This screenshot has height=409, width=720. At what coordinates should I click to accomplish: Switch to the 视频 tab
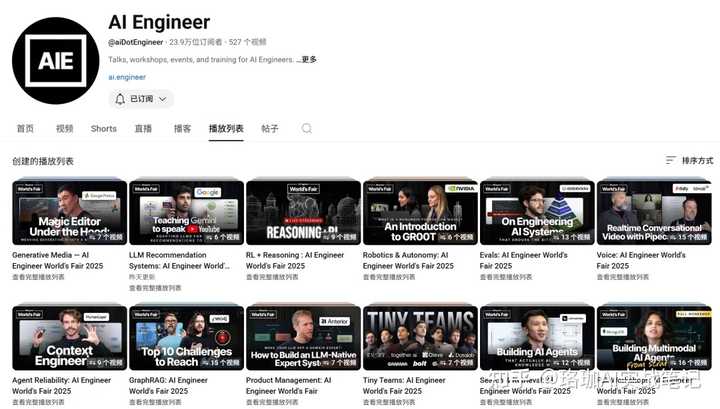pyautogui.click(x=65, y=129)
